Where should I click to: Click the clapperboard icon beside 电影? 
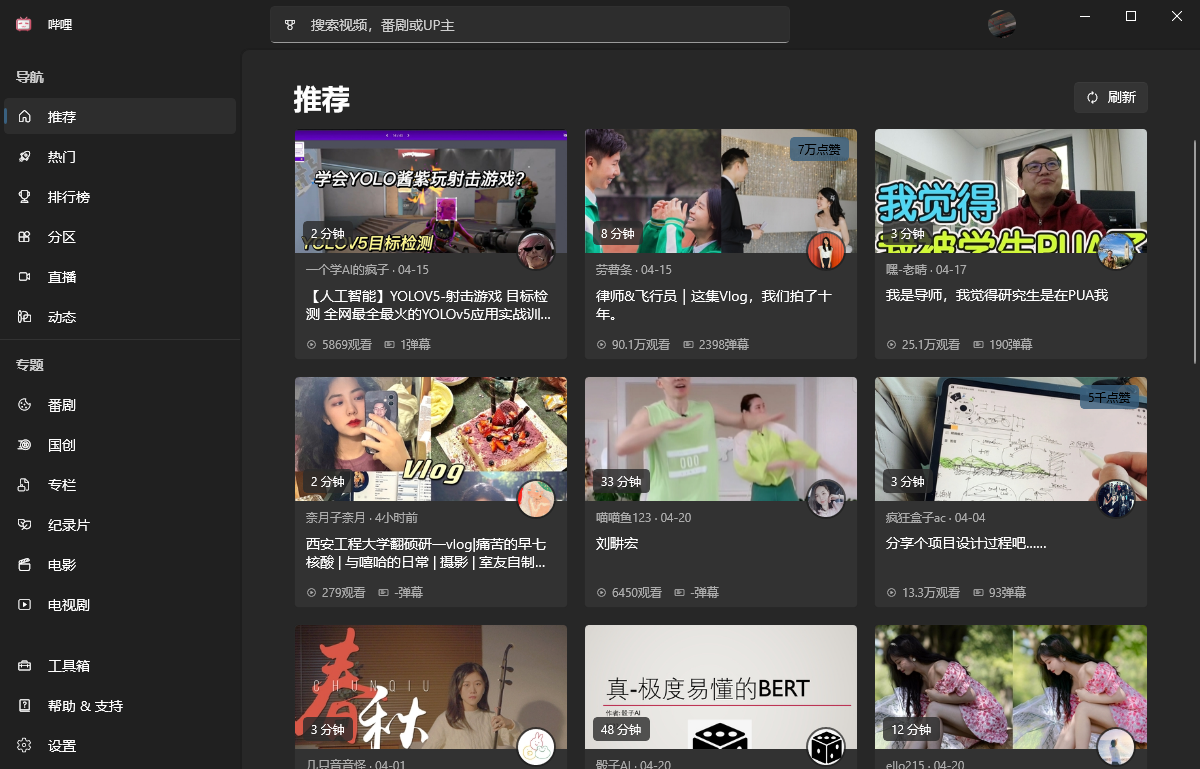[25, 565]
